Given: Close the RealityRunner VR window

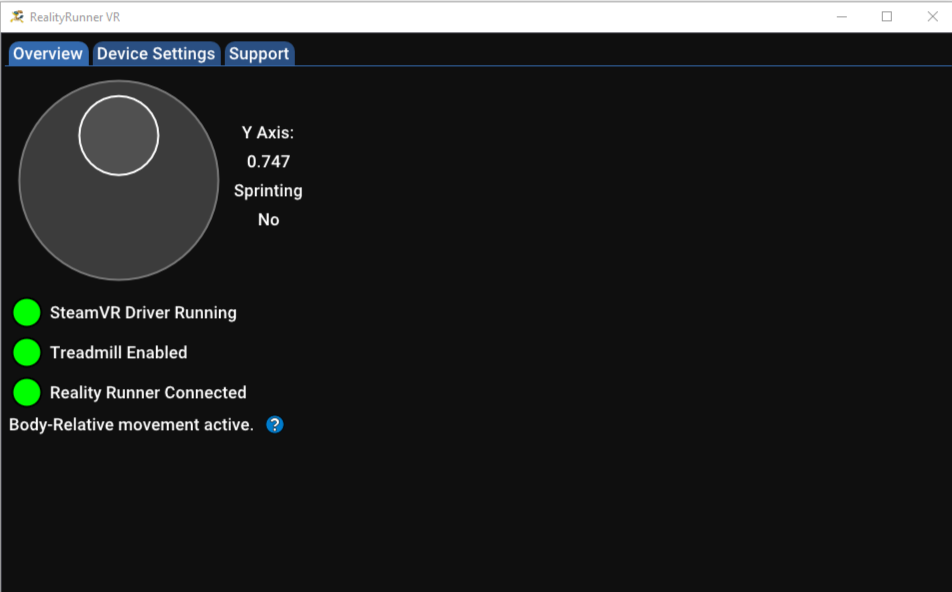Looking at the screenshot, I should point(933,16).
